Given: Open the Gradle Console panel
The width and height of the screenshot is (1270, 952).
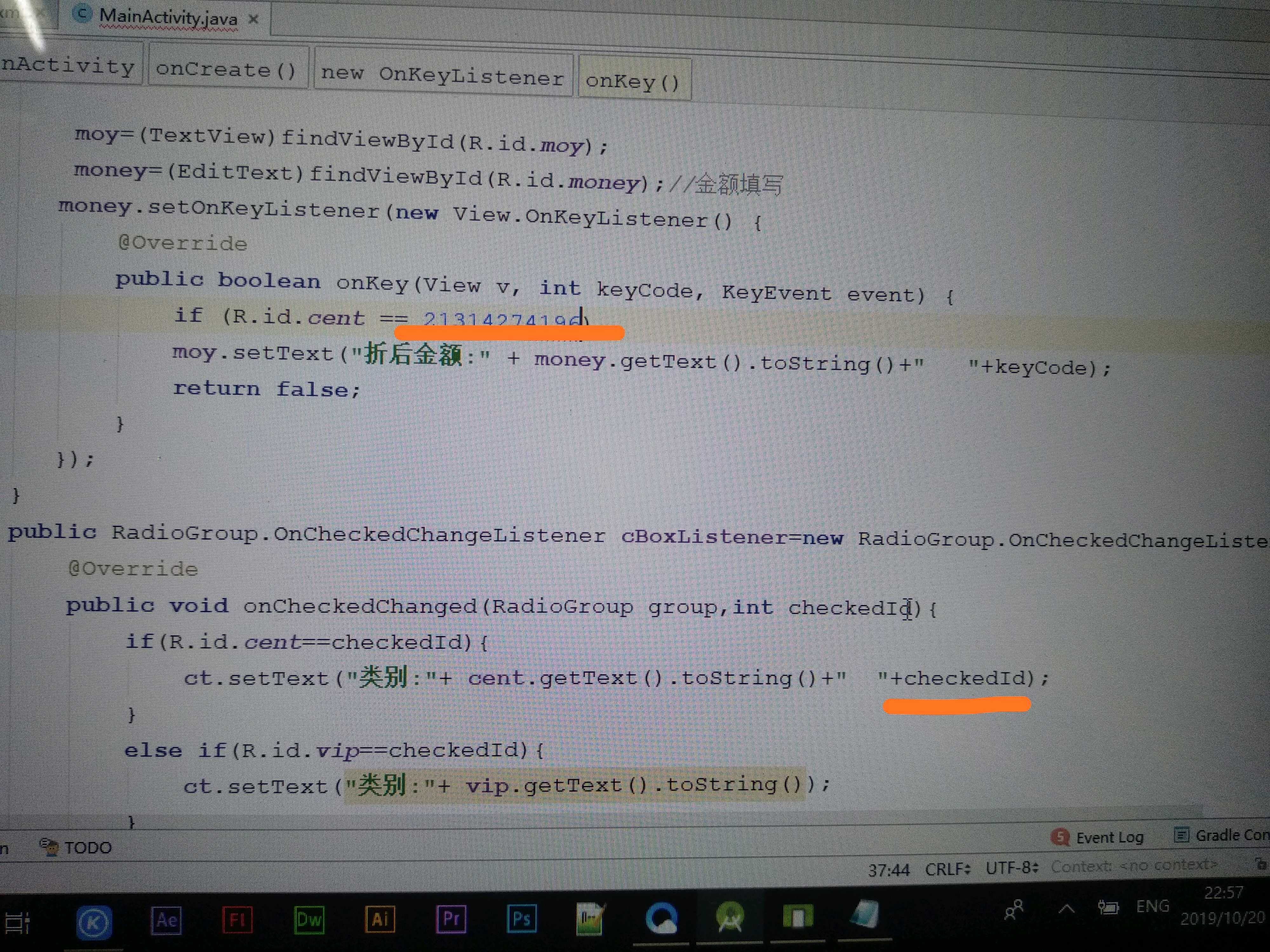Looking at the screenshot, I should 1222,835.
